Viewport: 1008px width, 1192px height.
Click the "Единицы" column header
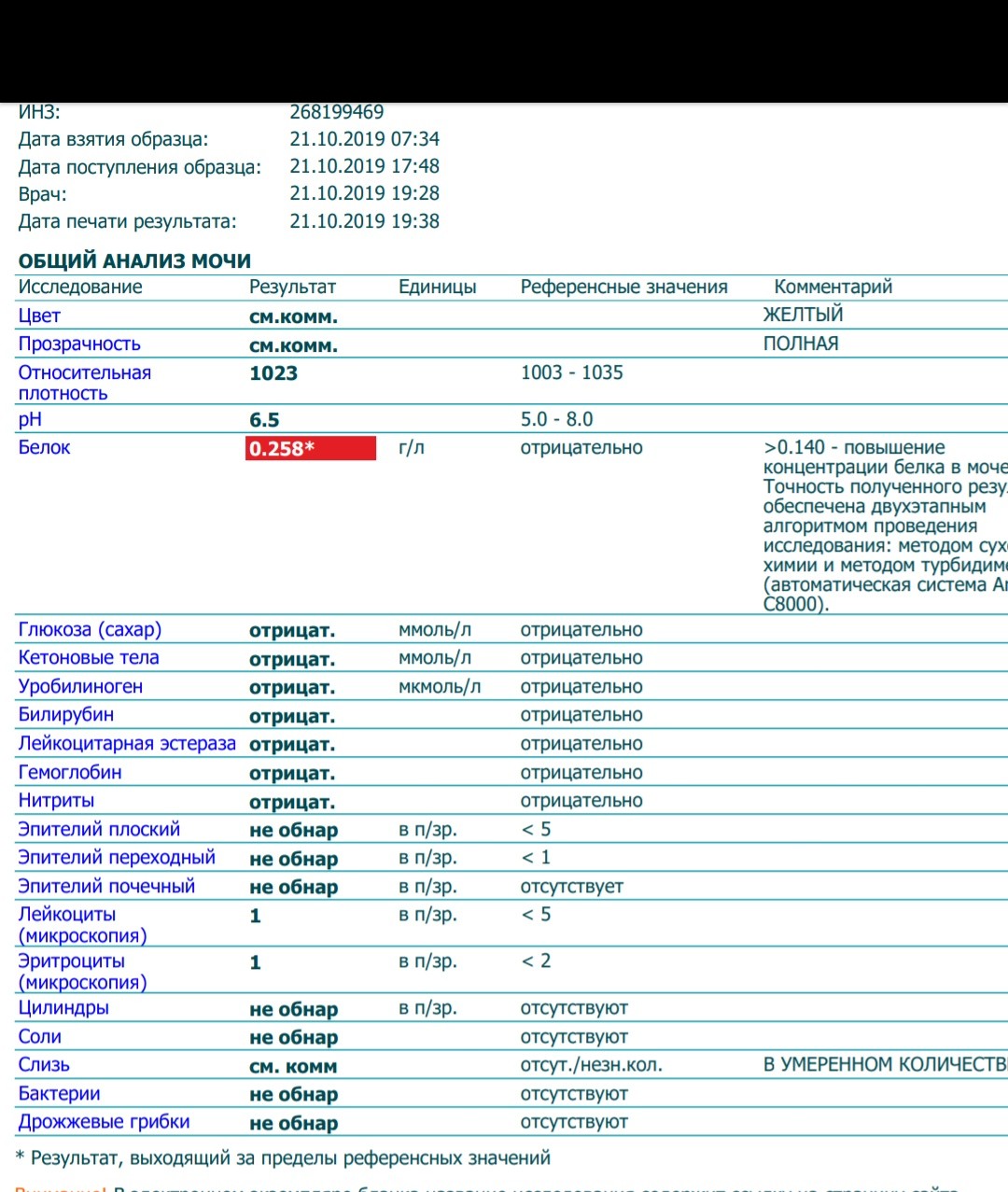437,287
